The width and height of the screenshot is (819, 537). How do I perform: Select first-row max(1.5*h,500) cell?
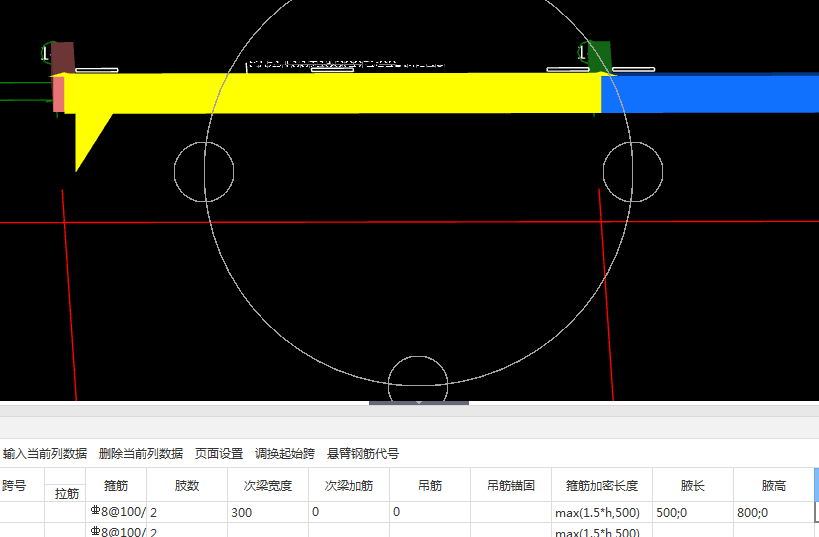(602, 512)
